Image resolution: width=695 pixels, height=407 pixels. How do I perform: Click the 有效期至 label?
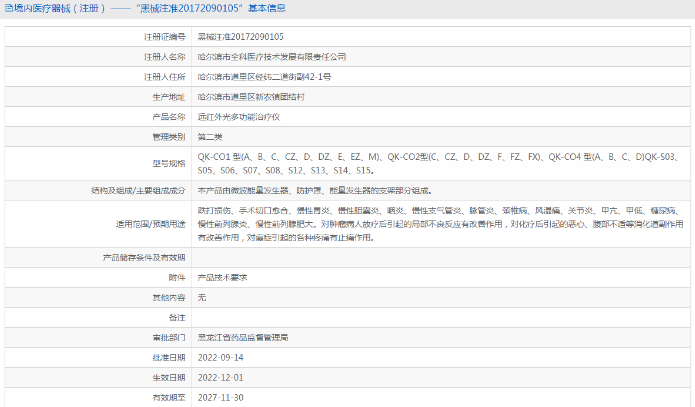coord(168,398)
